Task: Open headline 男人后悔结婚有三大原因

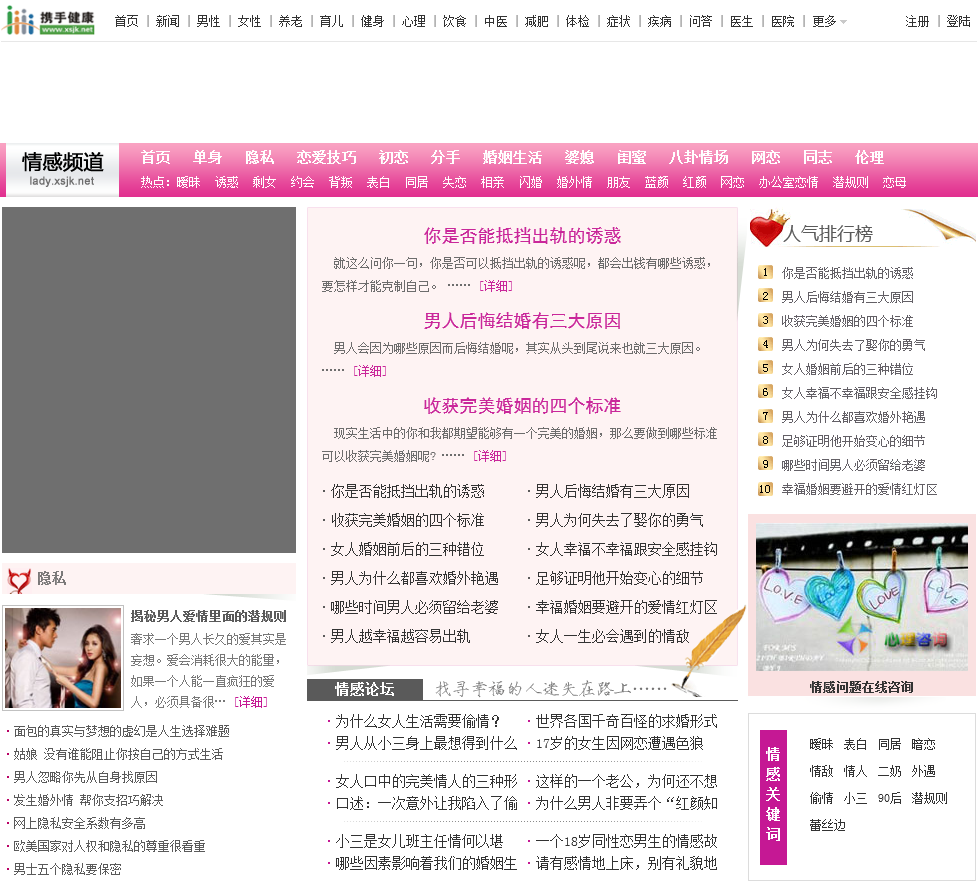Action: point(522,321)
